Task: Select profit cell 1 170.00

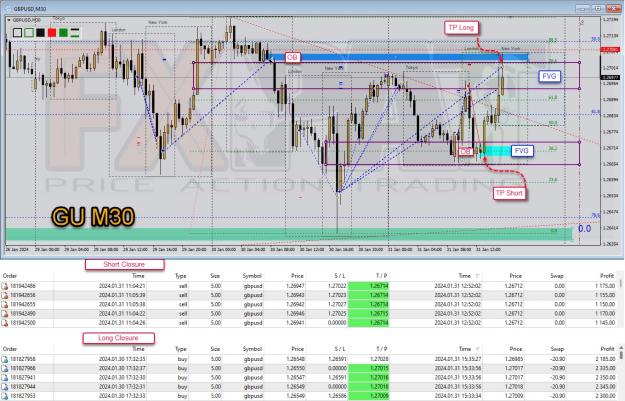Action: coord(605,313)
